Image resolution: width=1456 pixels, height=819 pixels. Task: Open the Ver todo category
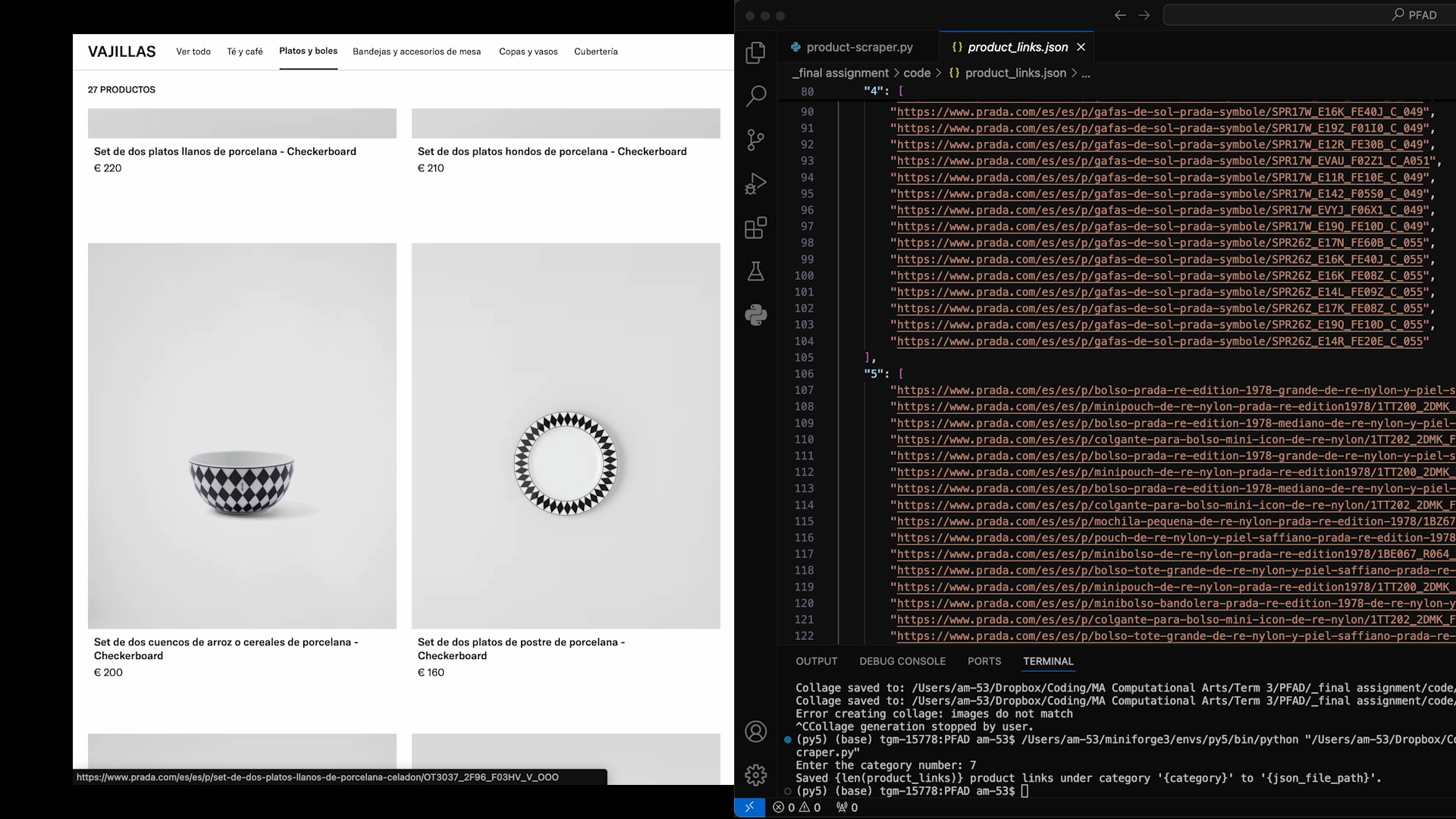coord(193,52)
